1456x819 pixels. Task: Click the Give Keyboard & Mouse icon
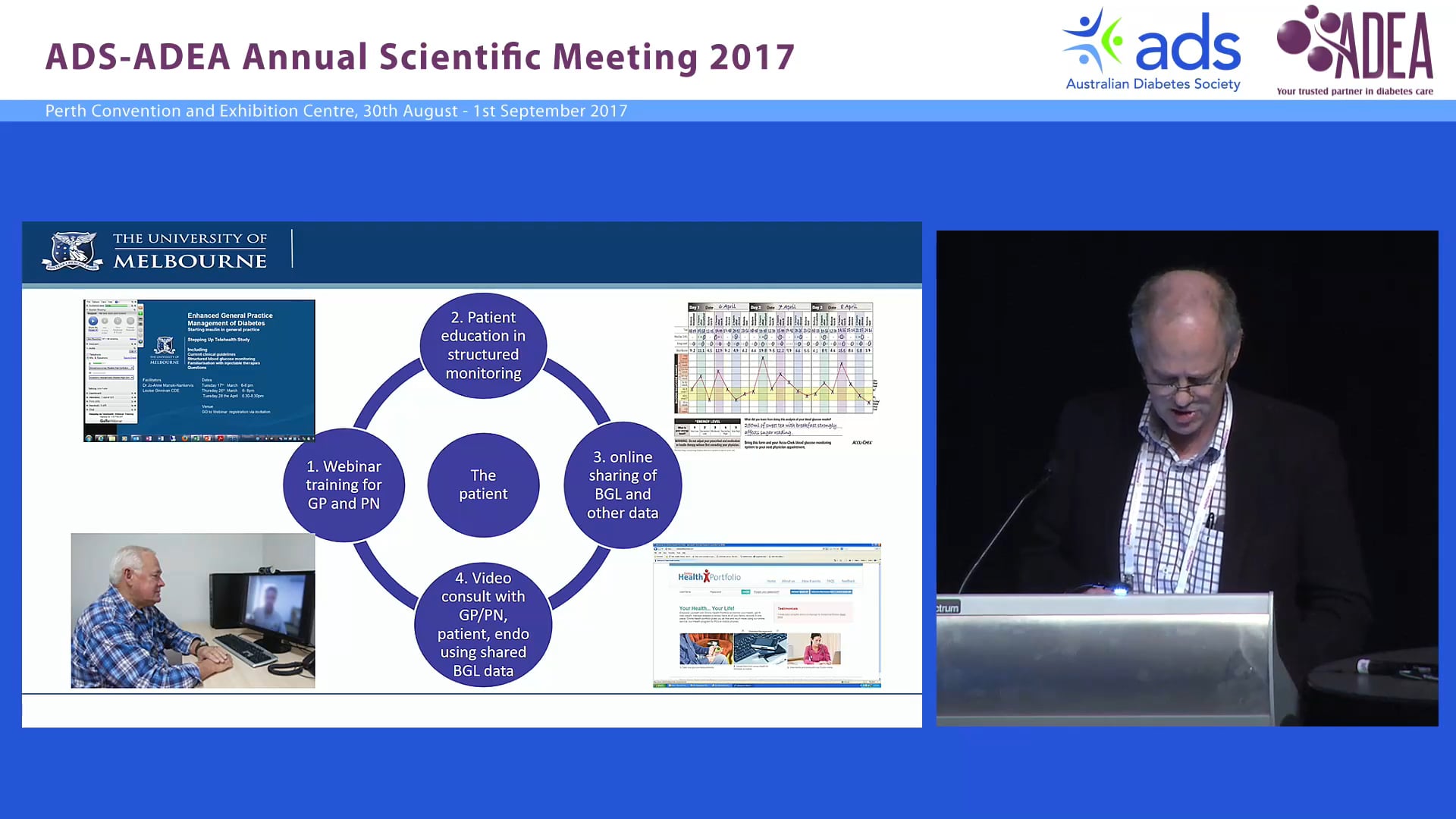[118, 322]
